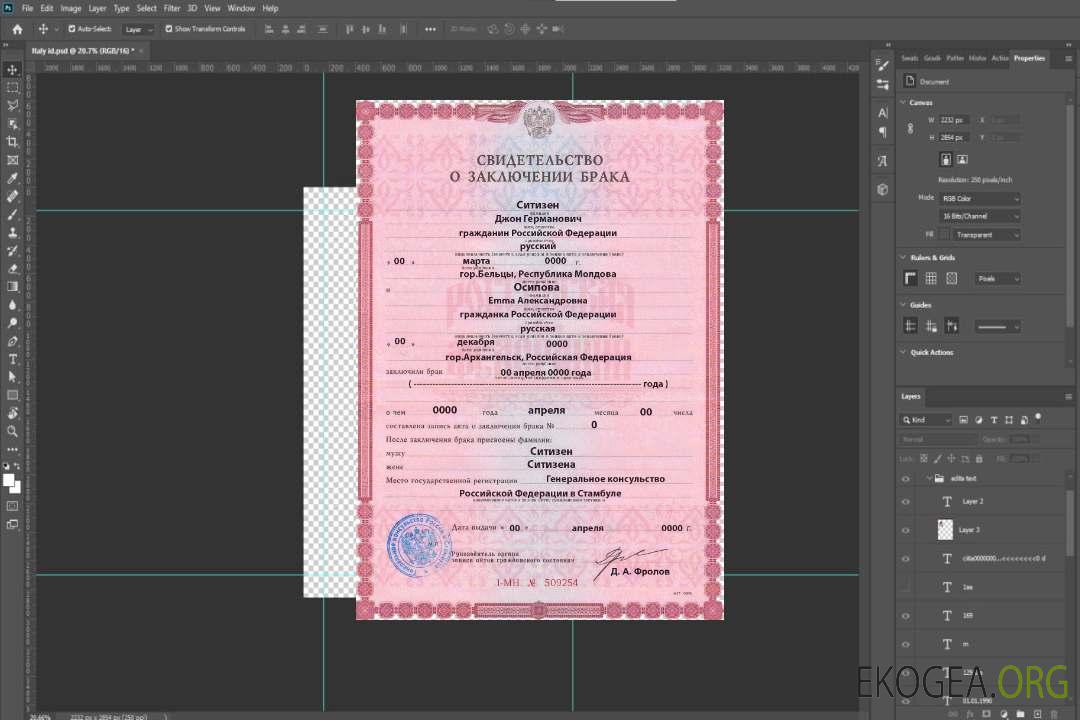Click the foreground/background color swatches
This screenshot has width=1080, height=720.
coord(12,483)
